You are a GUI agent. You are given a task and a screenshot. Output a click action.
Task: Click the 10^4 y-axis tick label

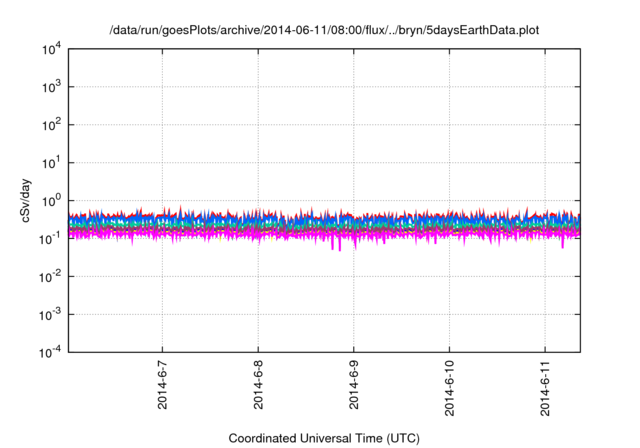point(48,50)
